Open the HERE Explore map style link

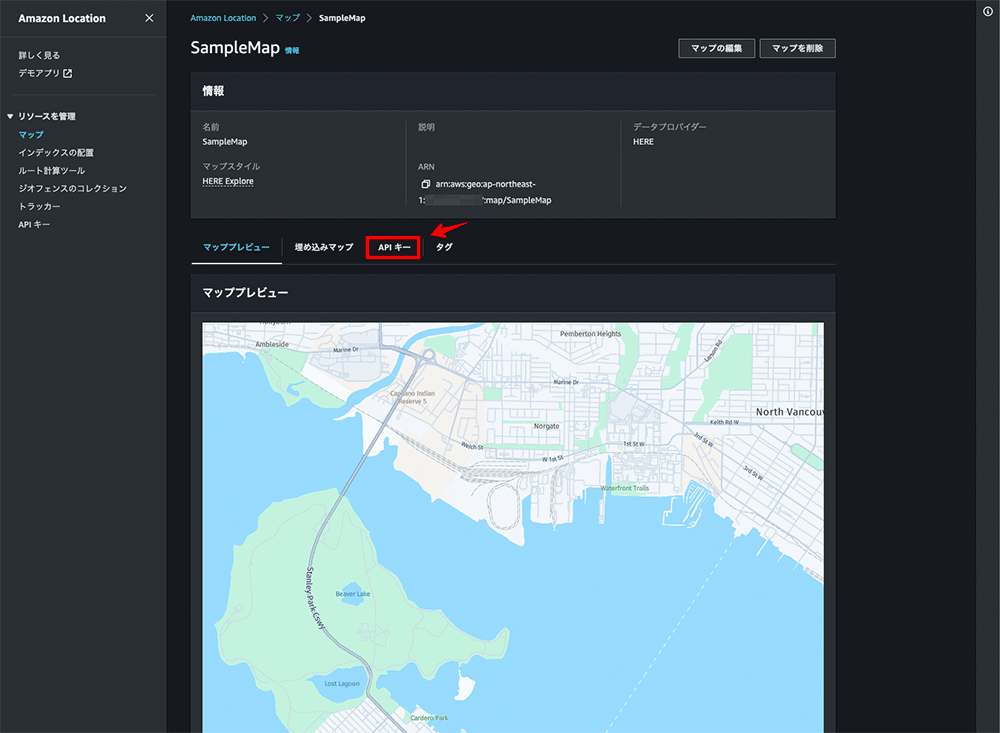230,181
